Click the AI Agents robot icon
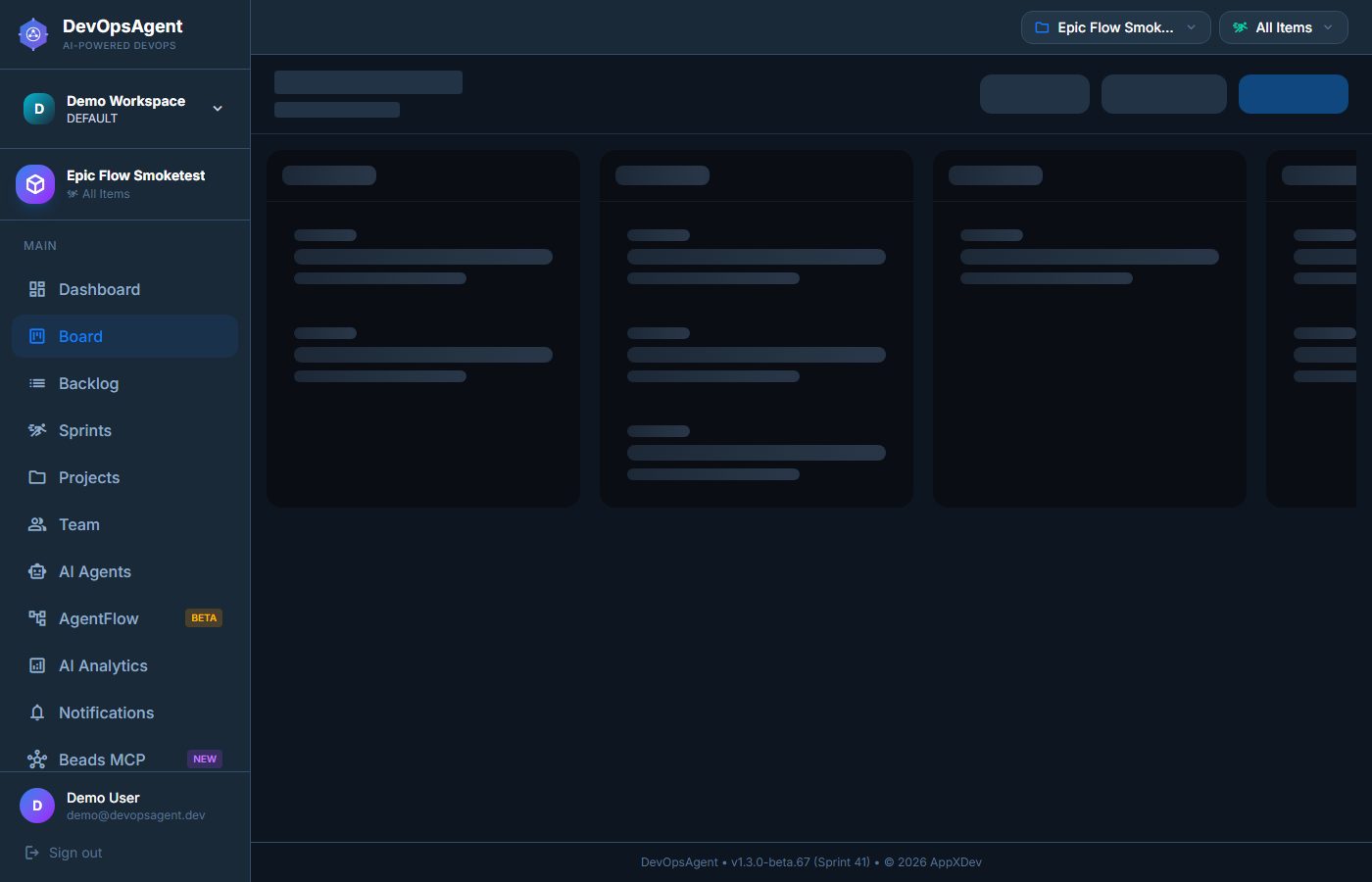1372x882 pixels. point(37,571)
